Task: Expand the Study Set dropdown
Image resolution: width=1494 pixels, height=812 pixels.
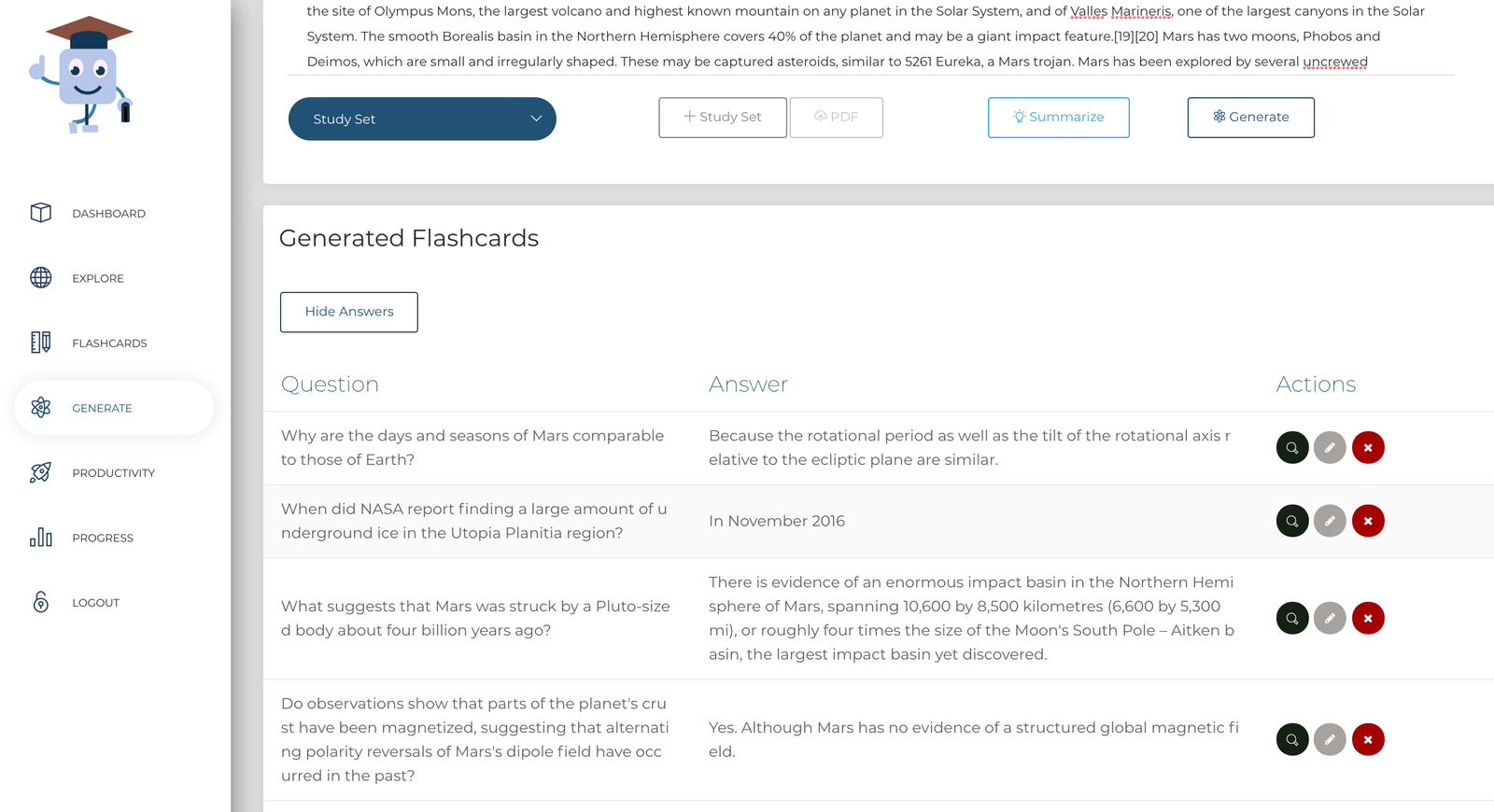Action: [422, 119]
